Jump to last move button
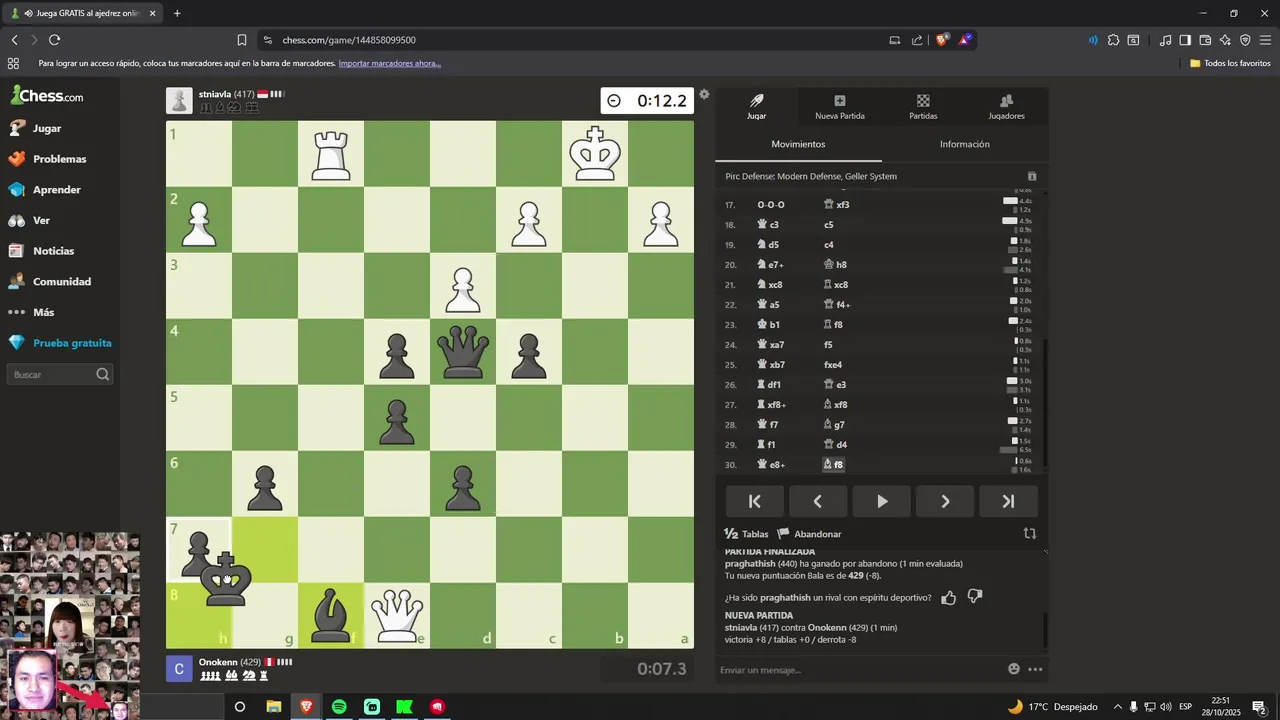Image resolution: width=1280 pixels, height=720 pixels. (1008, 502)
